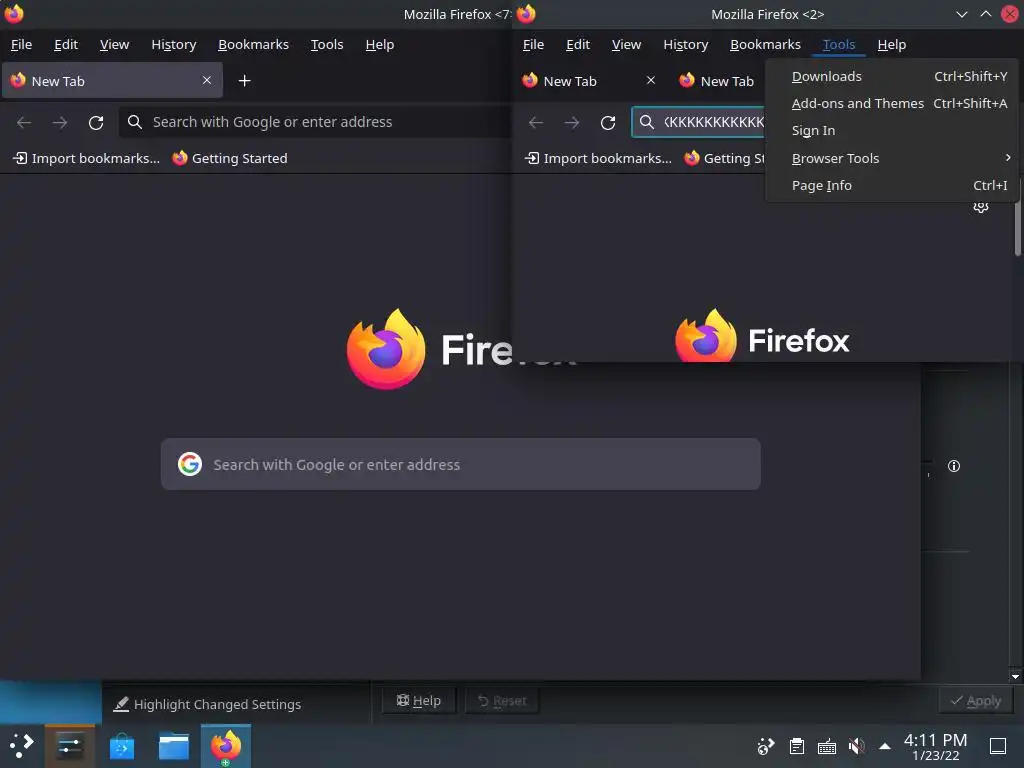Open Page Info from Tools menu
Image resolution: width=1024 pixels, height=768 pixels.
point(891,185)
